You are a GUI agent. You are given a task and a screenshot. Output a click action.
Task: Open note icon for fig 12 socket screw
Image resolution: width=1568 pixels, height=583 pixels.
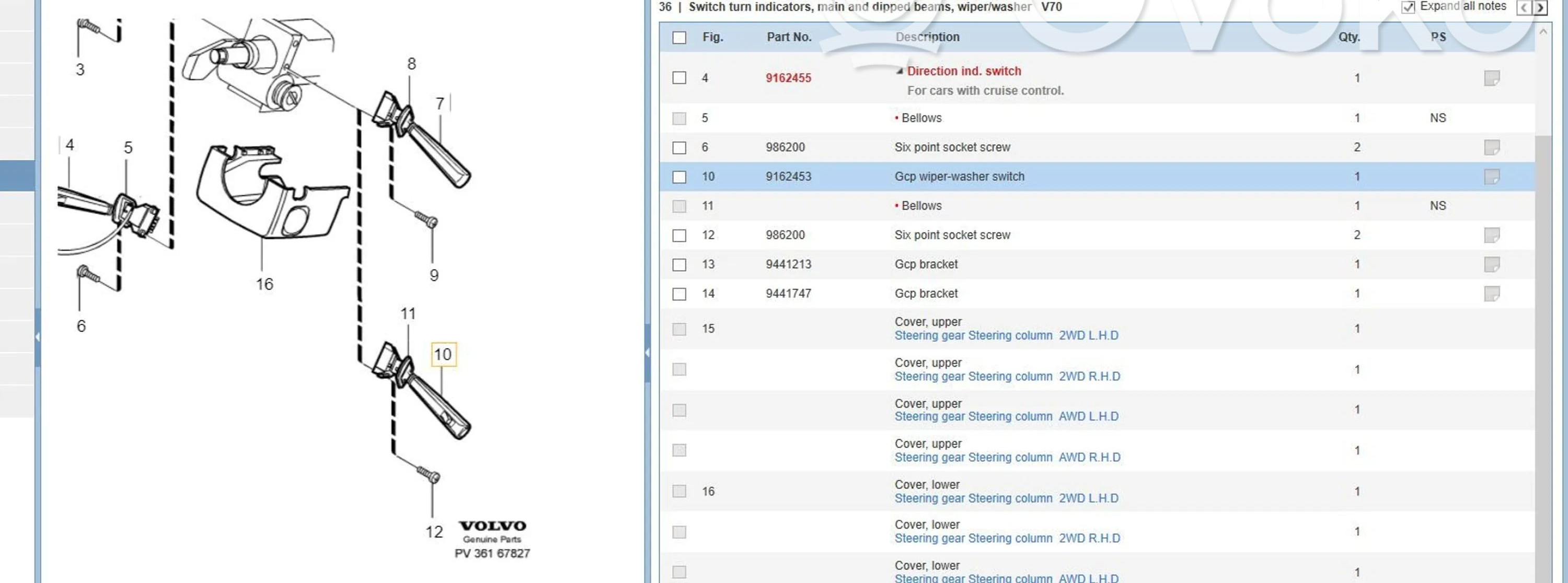point(1491,235)
